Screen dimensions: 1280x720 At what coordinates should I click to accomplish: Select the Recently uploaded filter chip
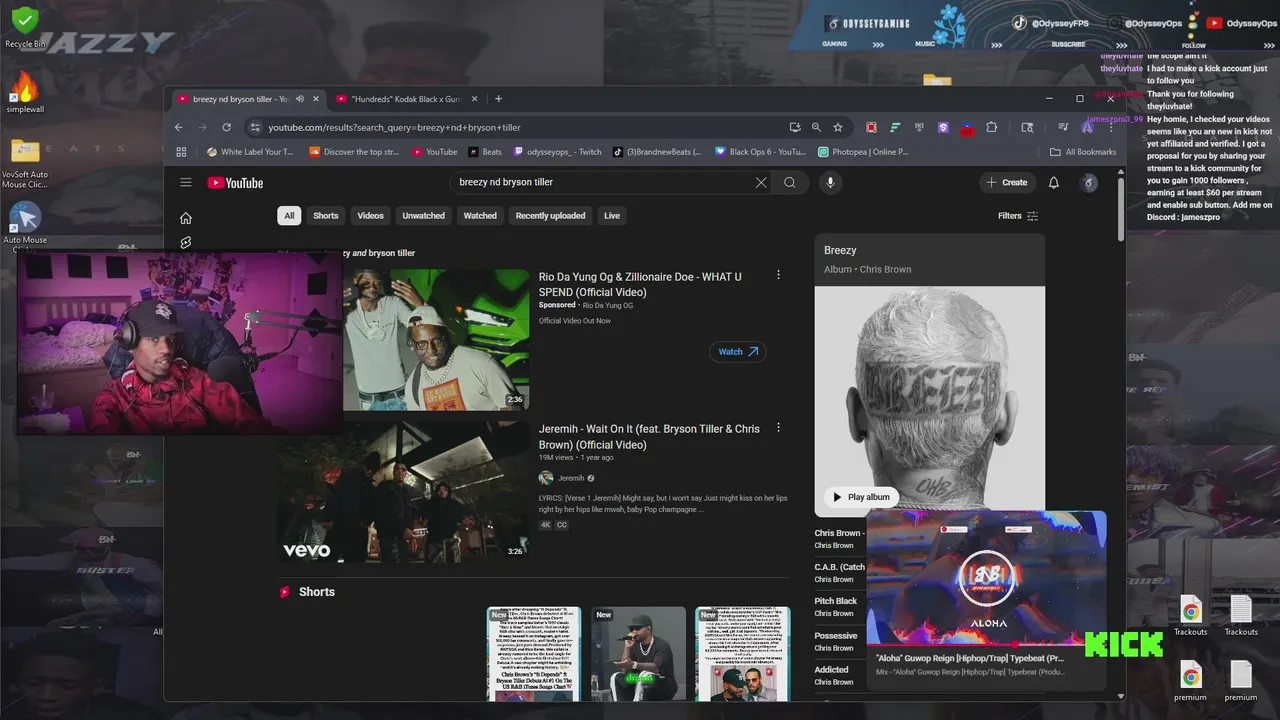click(x=550, y=215)
